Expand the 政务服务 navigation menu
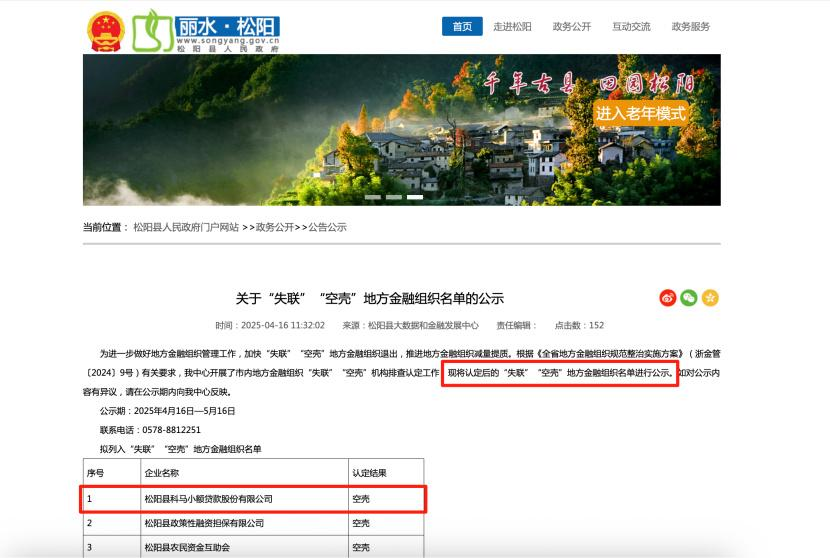This screenshot has width=830, height=558. coord(691,27)
